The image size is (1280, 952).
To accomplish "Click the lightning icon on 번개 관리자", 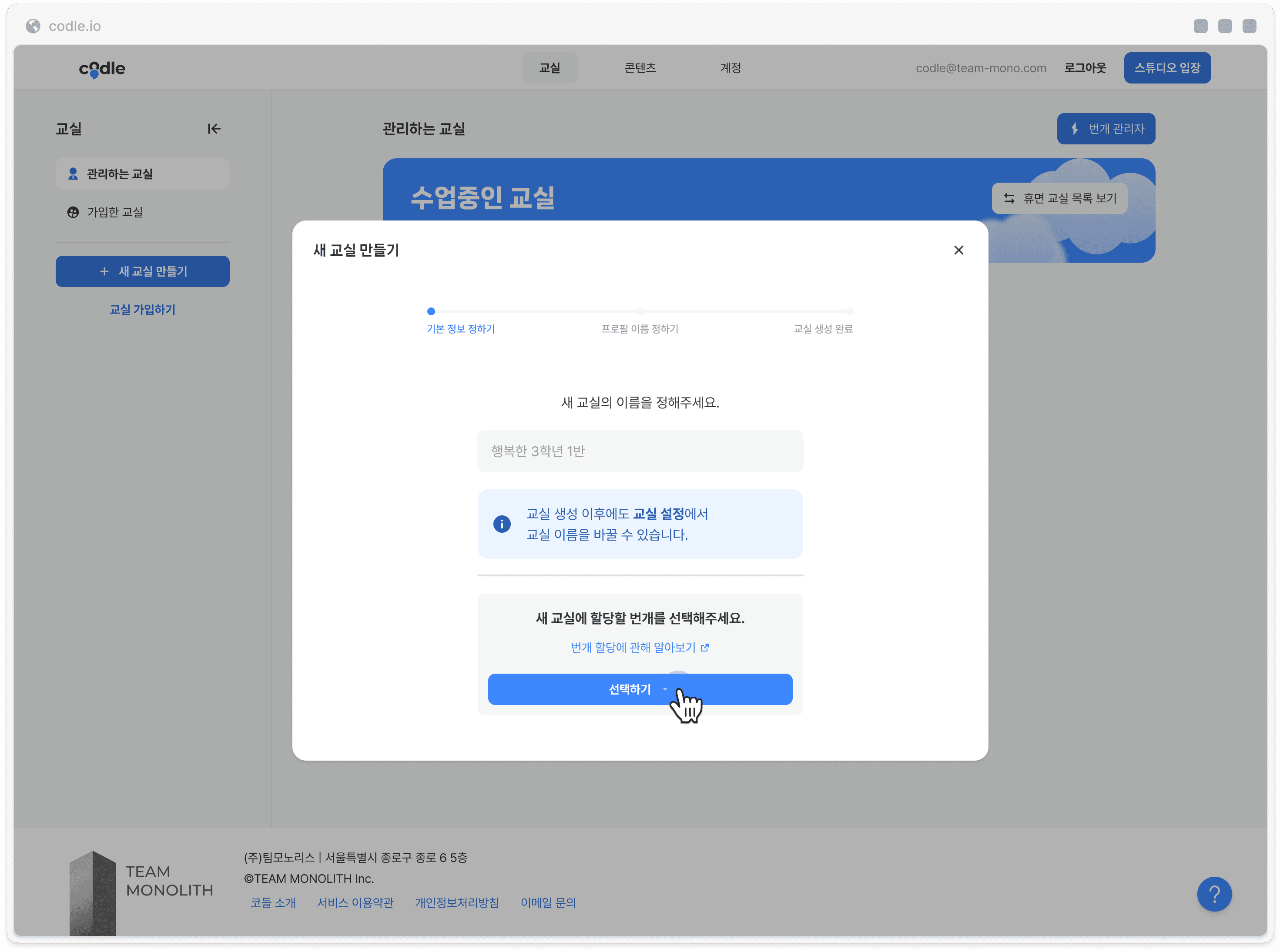I will 1074,128.
